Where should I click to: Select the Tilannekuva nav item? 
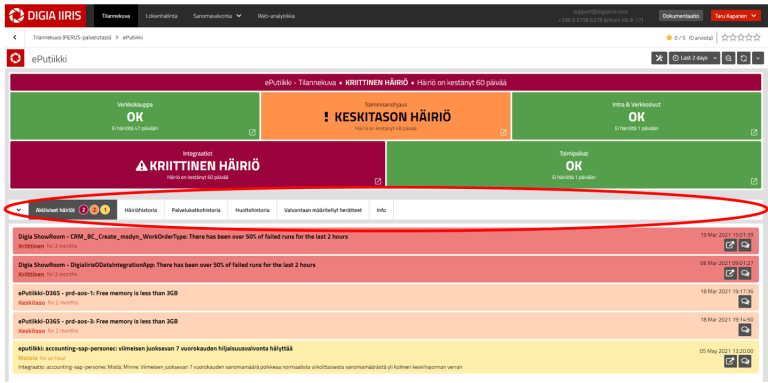pyautogui.click(x=116, y=16)
